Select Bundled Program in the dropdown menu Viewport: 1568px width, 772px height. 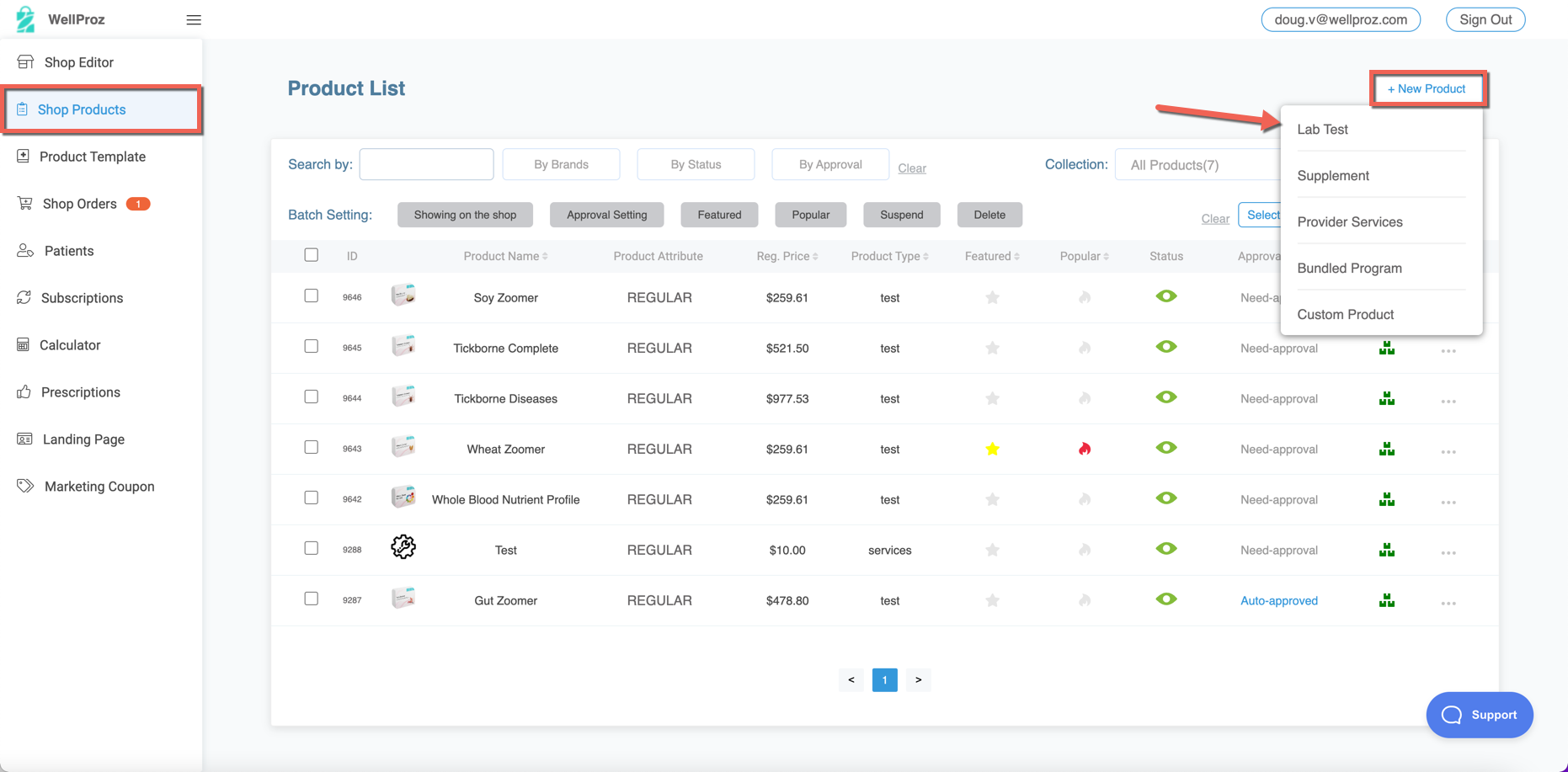1349,268
